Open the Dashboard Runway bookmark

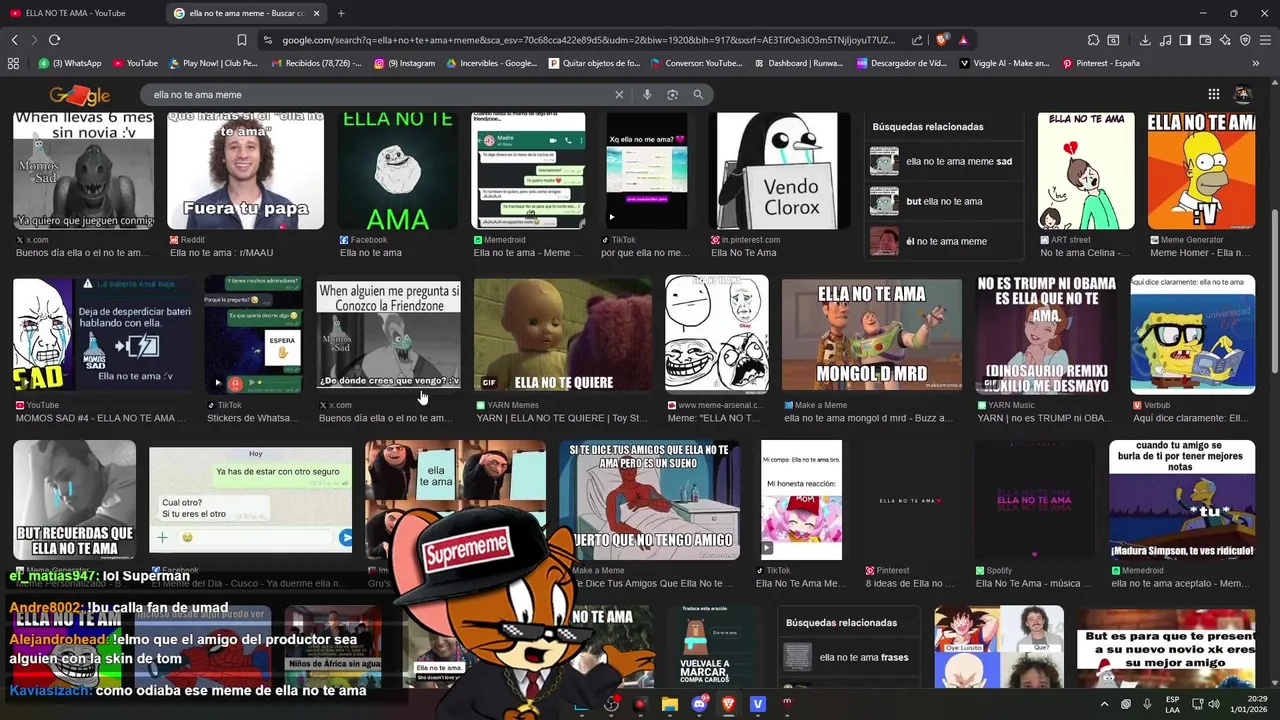coord(798,63)
